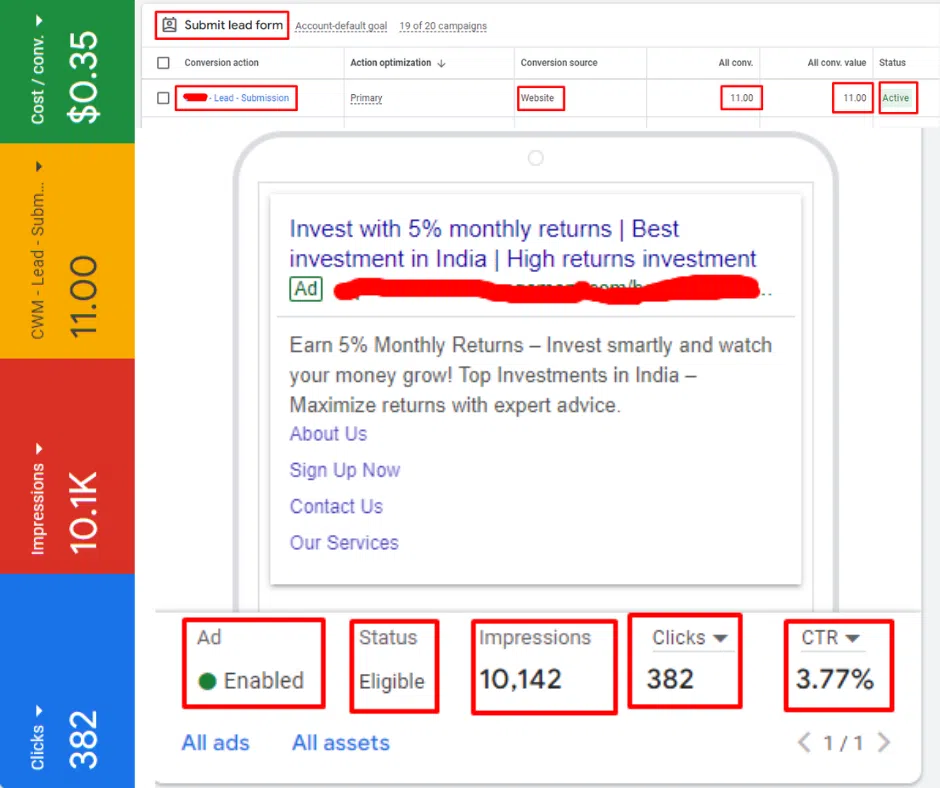This screenshot has height=788, width=940.
Task: Click the sort arrow beside Action optimization
Action: 442,63
